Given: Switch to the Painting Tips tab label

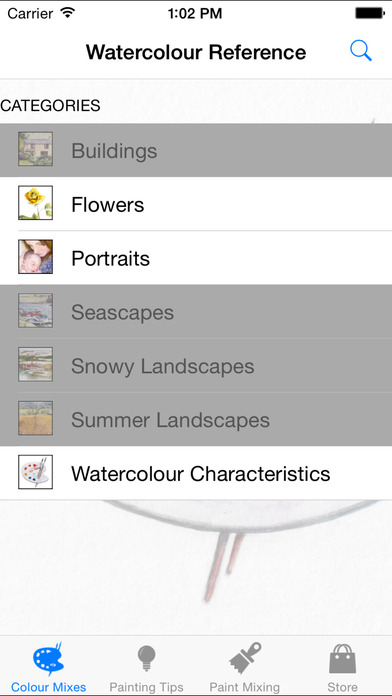Looking at the screenshot, I should tap(147, 687).
